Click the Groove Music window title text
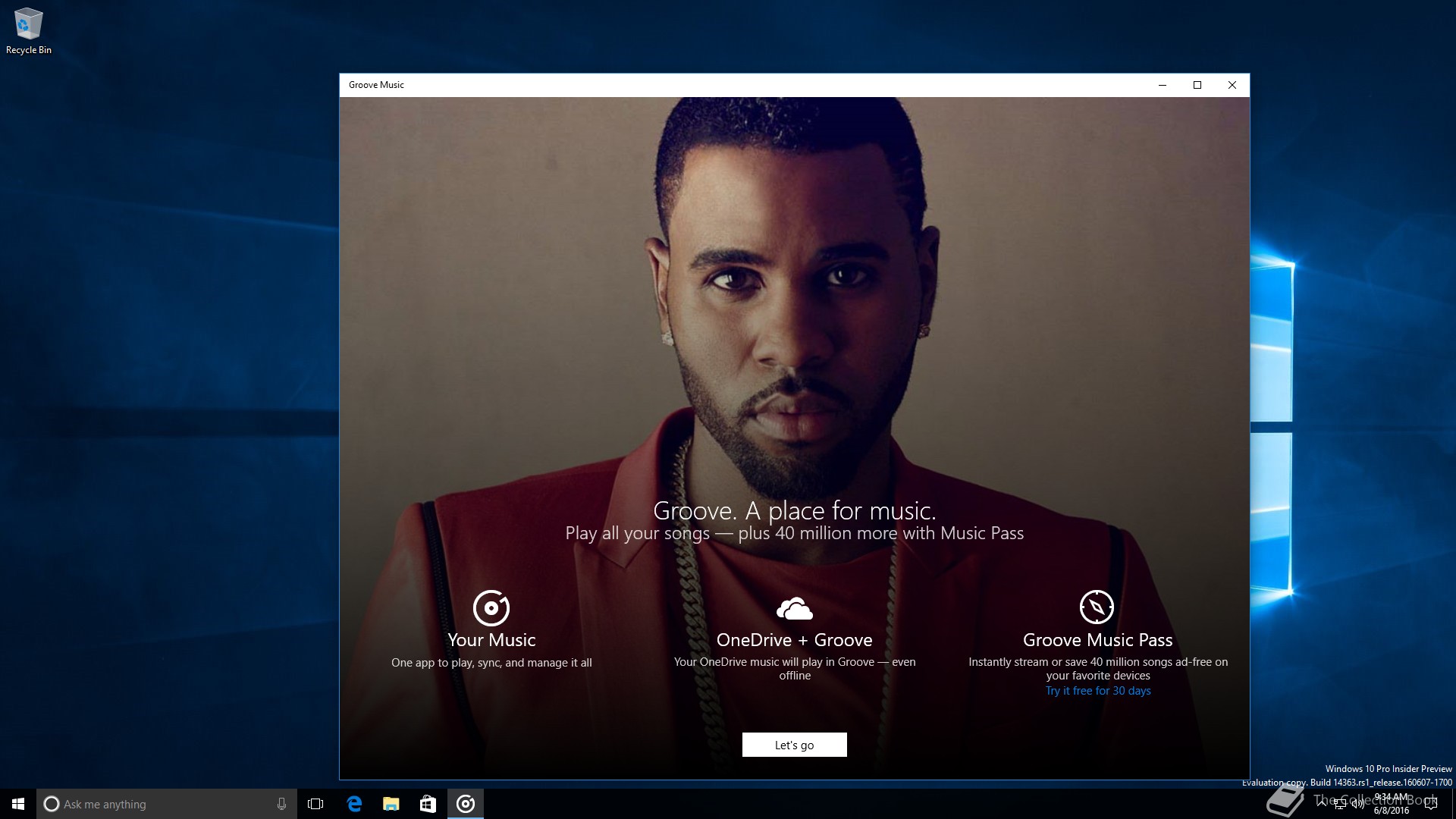Viewport: 1456px width, 819px height. click(x=376, y=85)
